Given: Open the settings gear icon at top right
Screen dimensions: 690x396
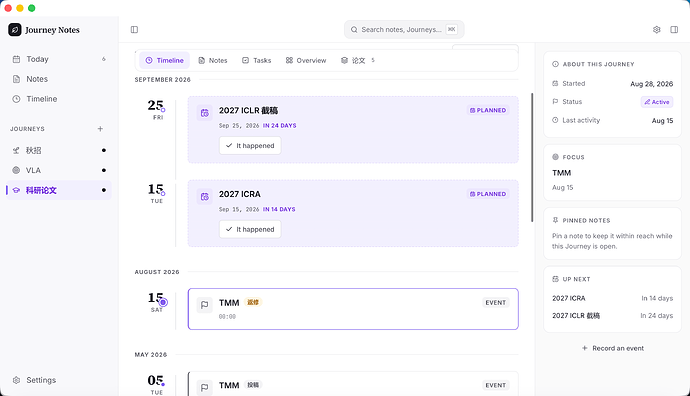Looking at the screenshot, I should [657, 29].
